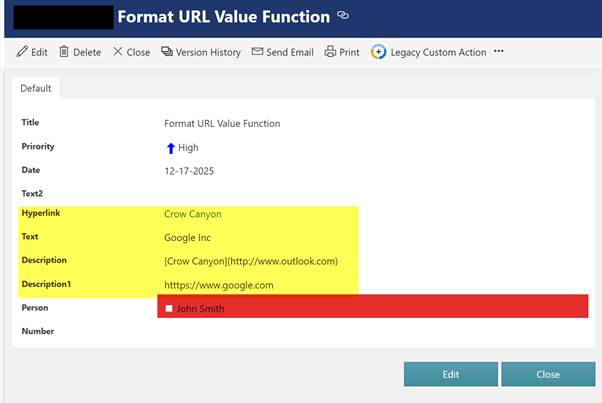Switch to the Default tab
Image resolution: width=602 pixels, height=403 pixels.
coord(36,88)
